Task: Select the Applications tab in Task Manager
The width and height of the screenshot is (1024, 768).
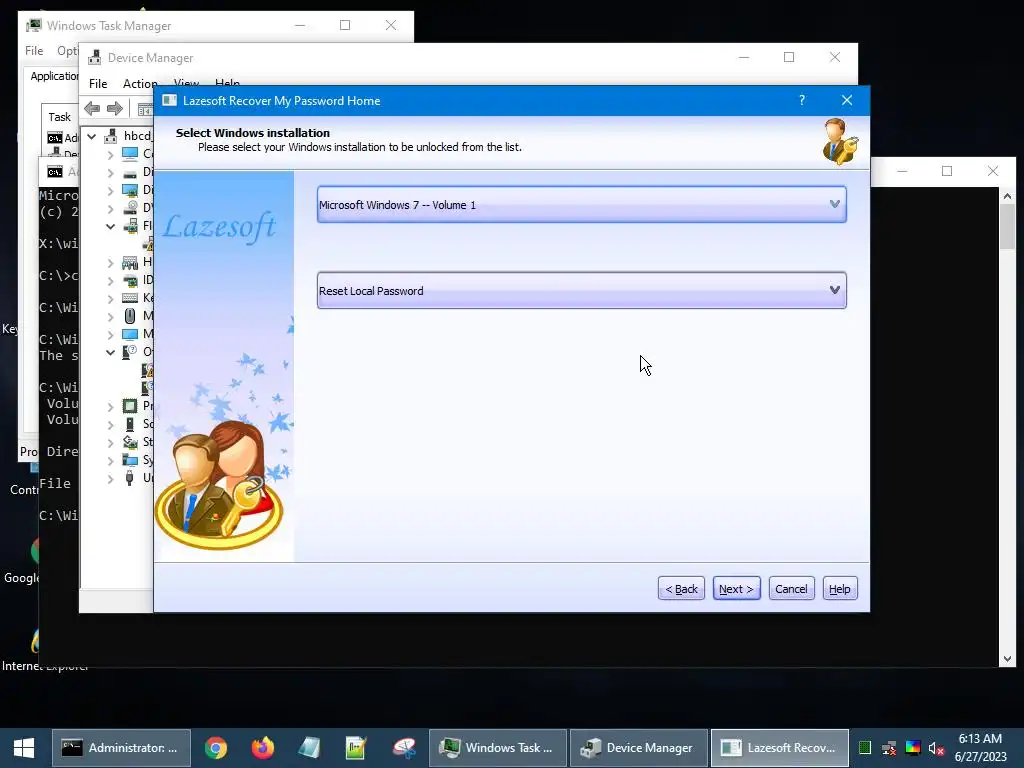Action: (x=54, y=76)
